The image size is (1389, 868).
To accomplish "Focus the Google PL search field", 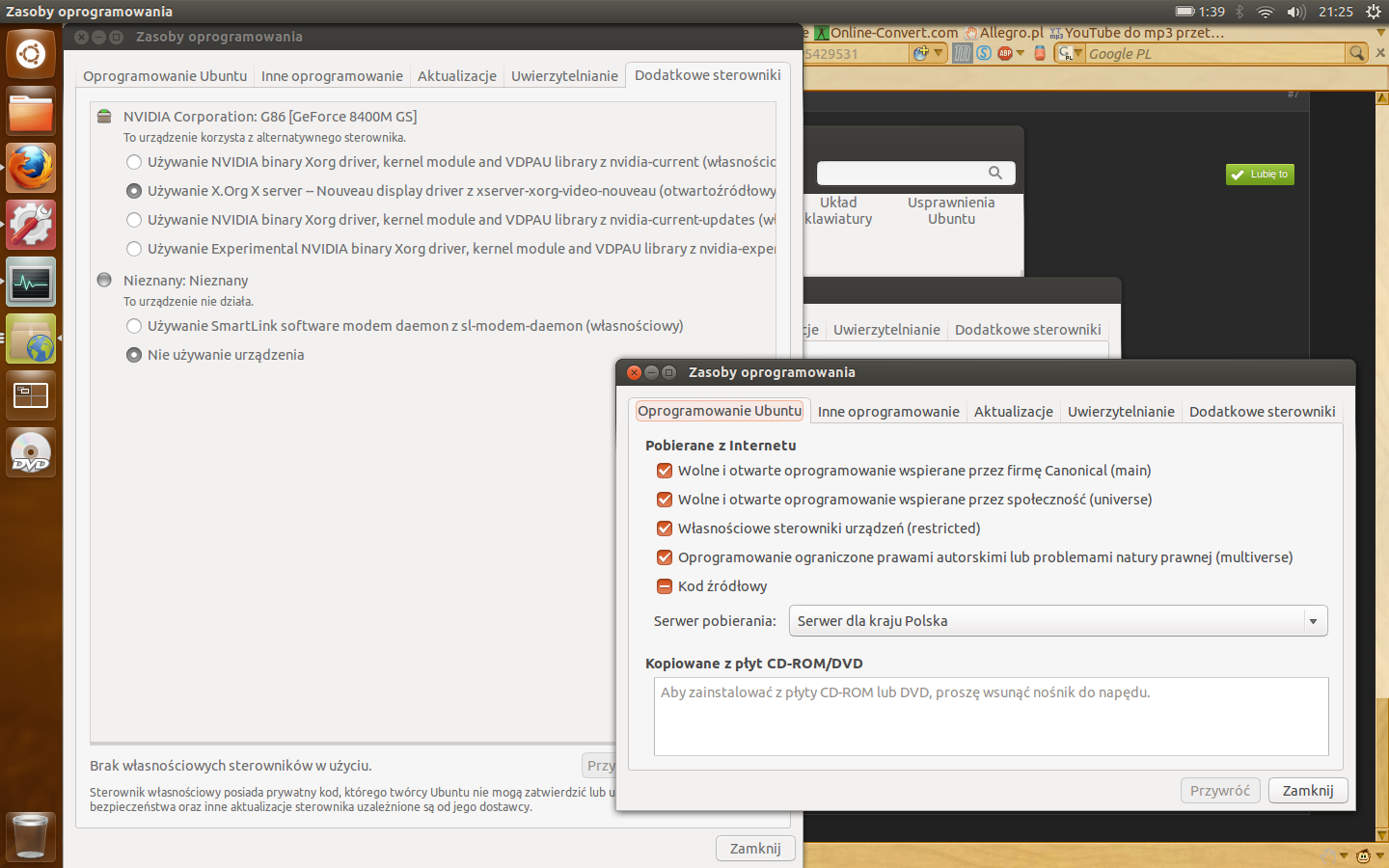I will pos(1216,54).
